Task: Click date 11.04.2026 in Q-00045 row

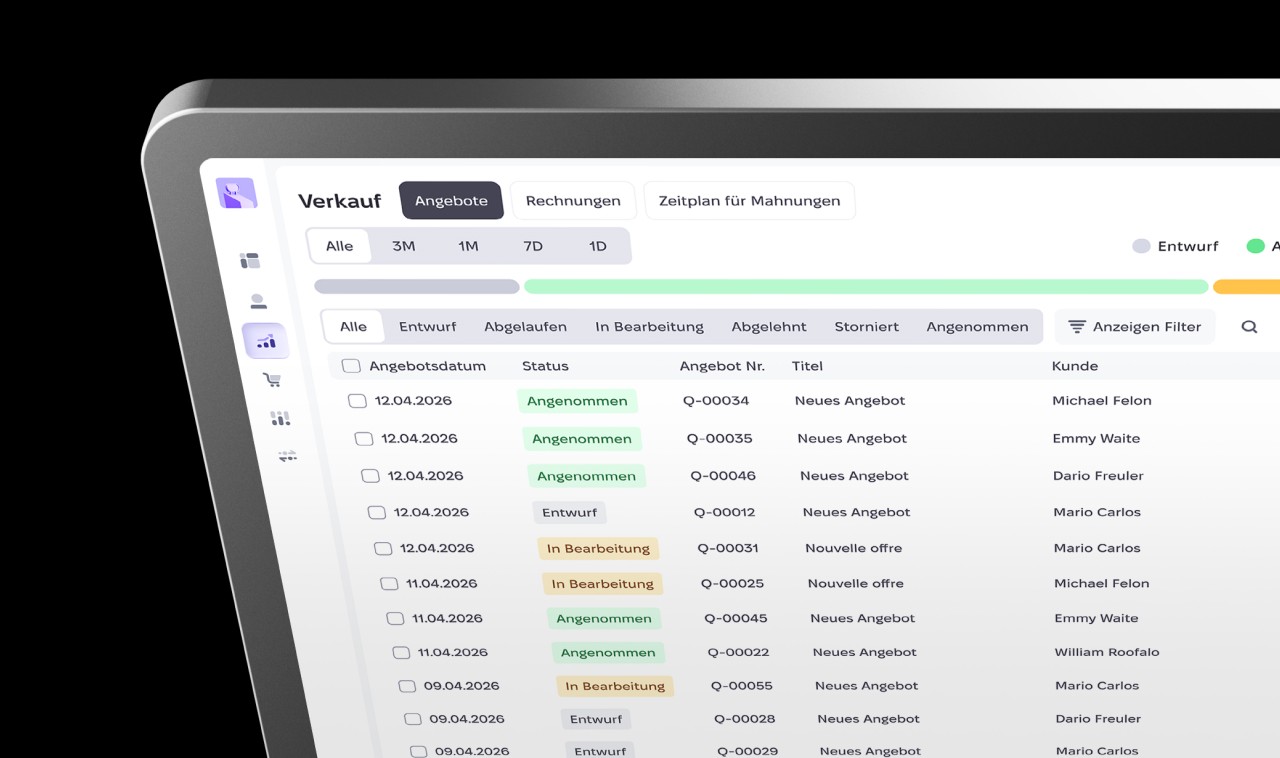Action: tap(447, 619)
